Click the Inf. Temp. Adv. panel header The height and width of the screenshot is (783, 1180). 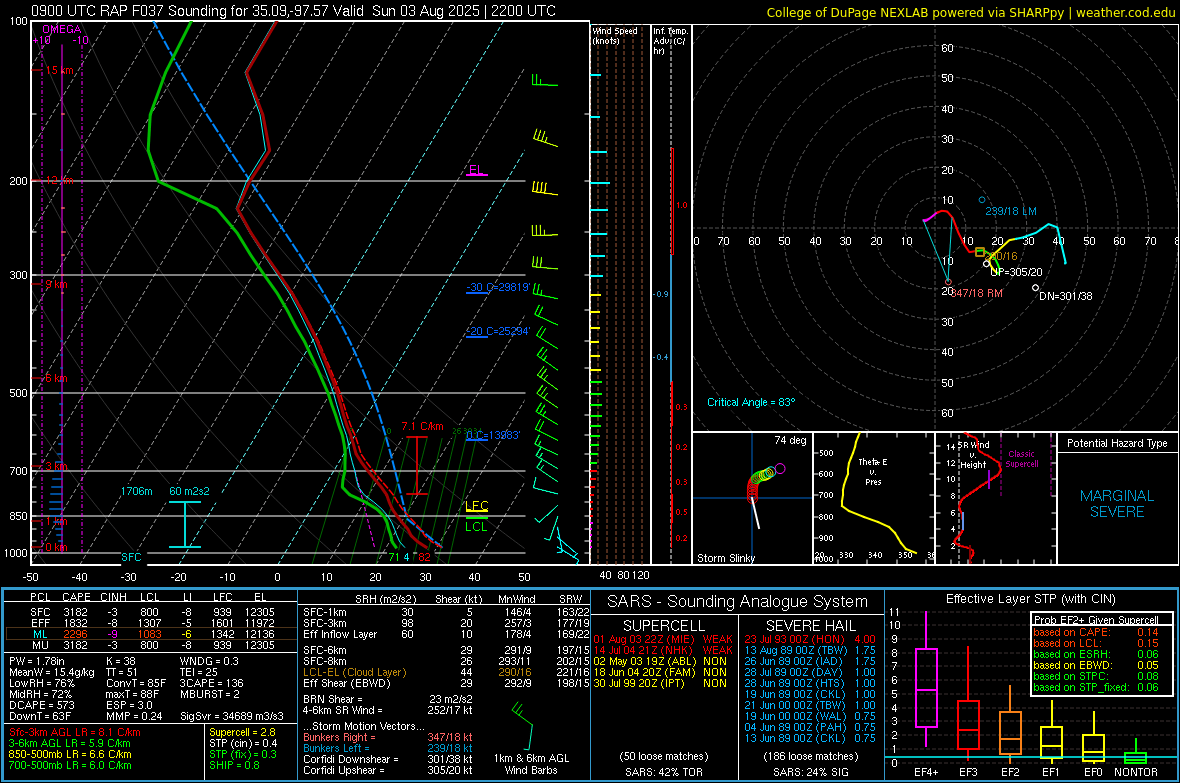pyautogui.click(x=670, y=41)
